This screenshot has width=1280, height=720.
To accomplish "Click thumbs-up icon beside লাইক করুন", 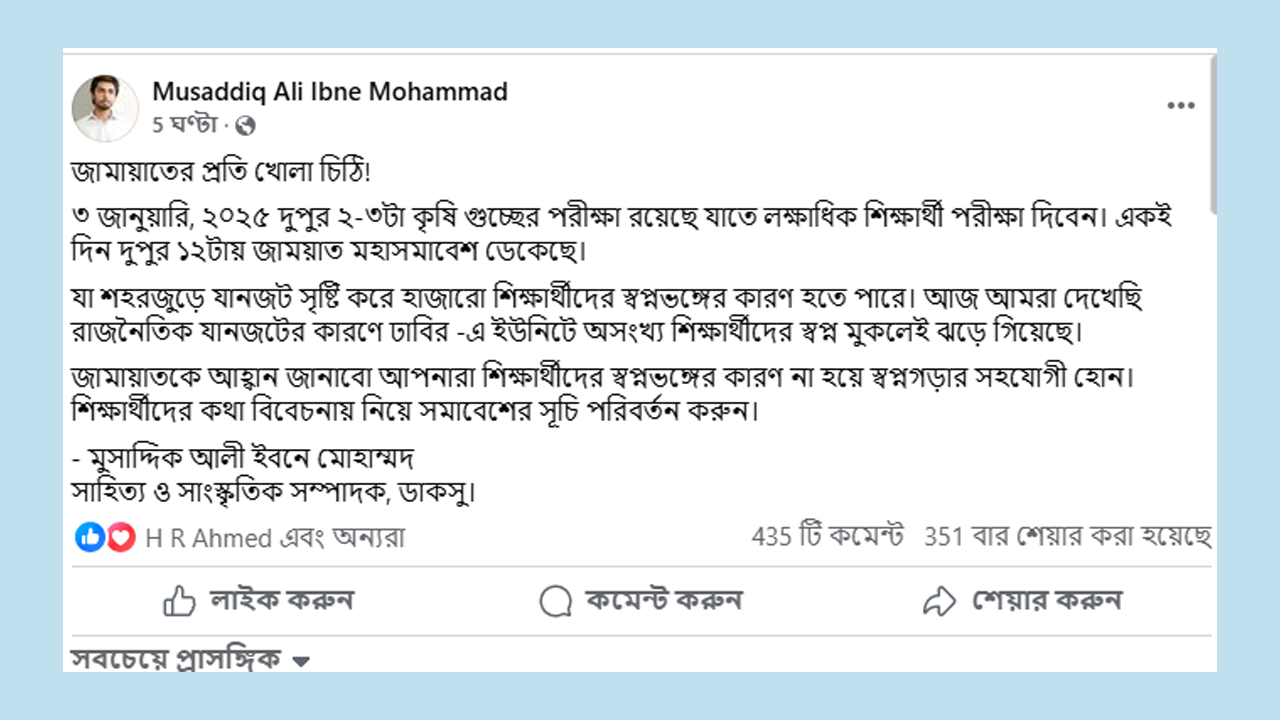I will click(x=179, y=601).
